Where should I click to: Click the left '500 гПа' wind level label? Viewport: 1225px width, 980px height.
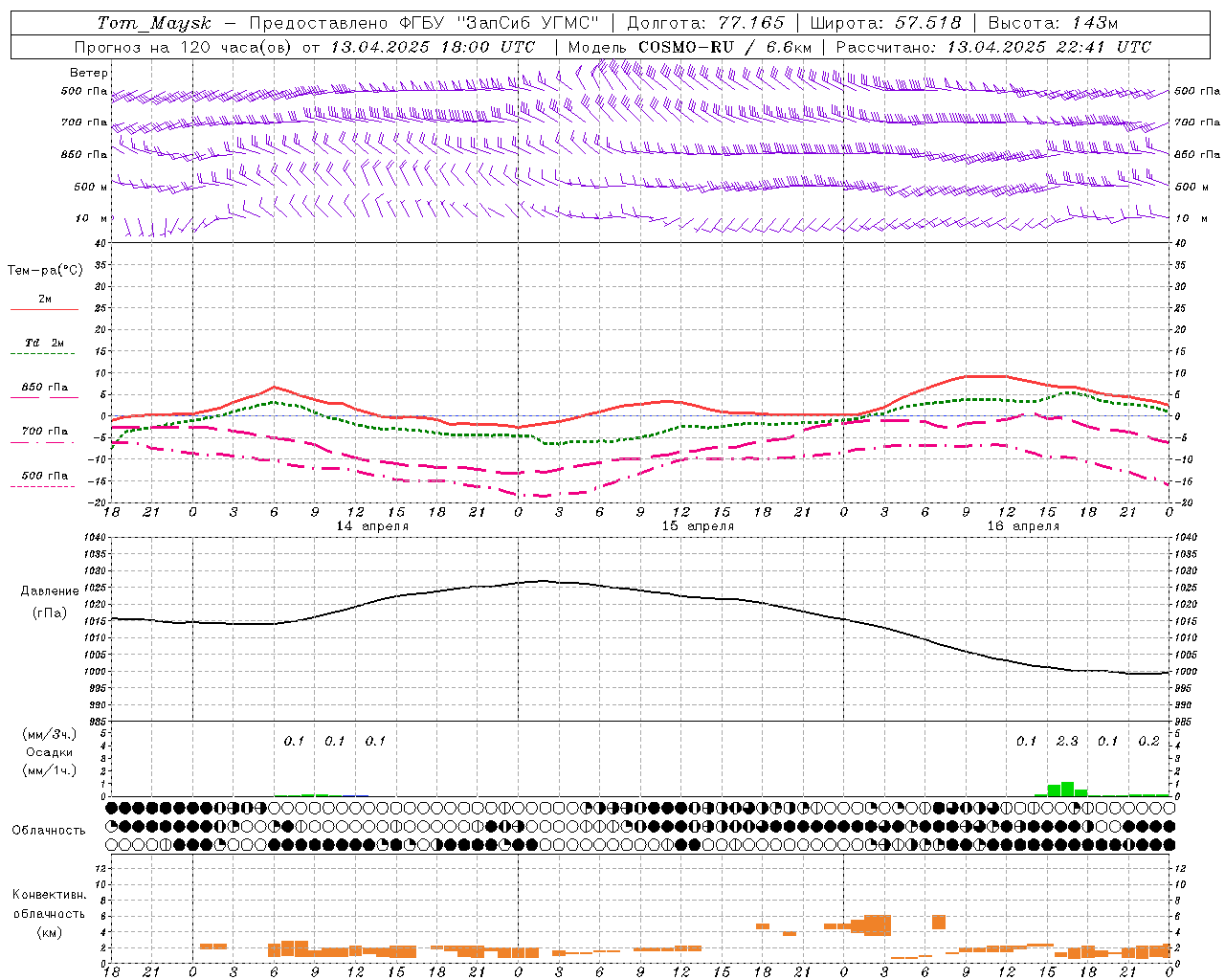coord(84,91)
